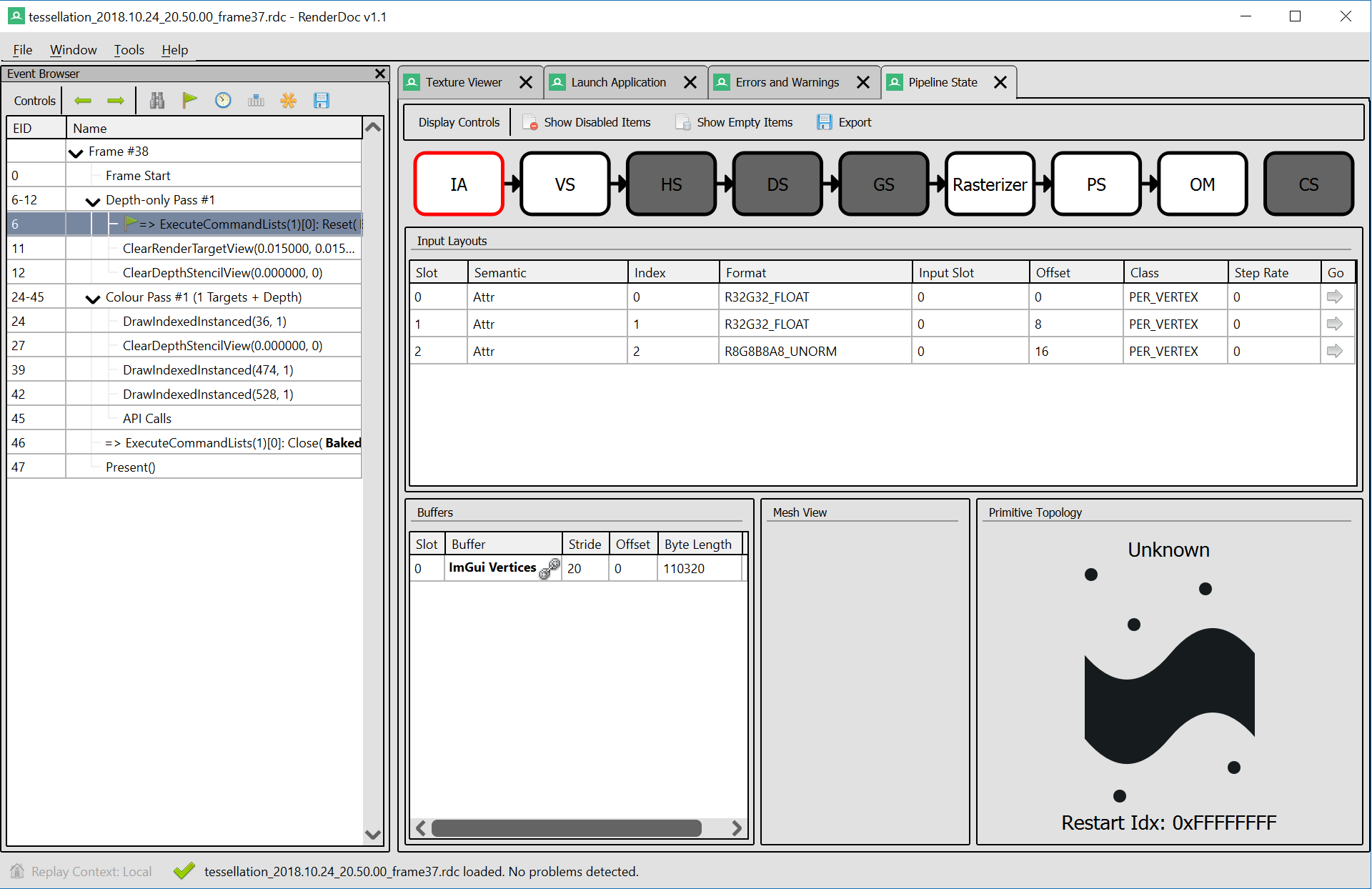Select the VS stage in the pipeline flowchart

pos(565,184)
